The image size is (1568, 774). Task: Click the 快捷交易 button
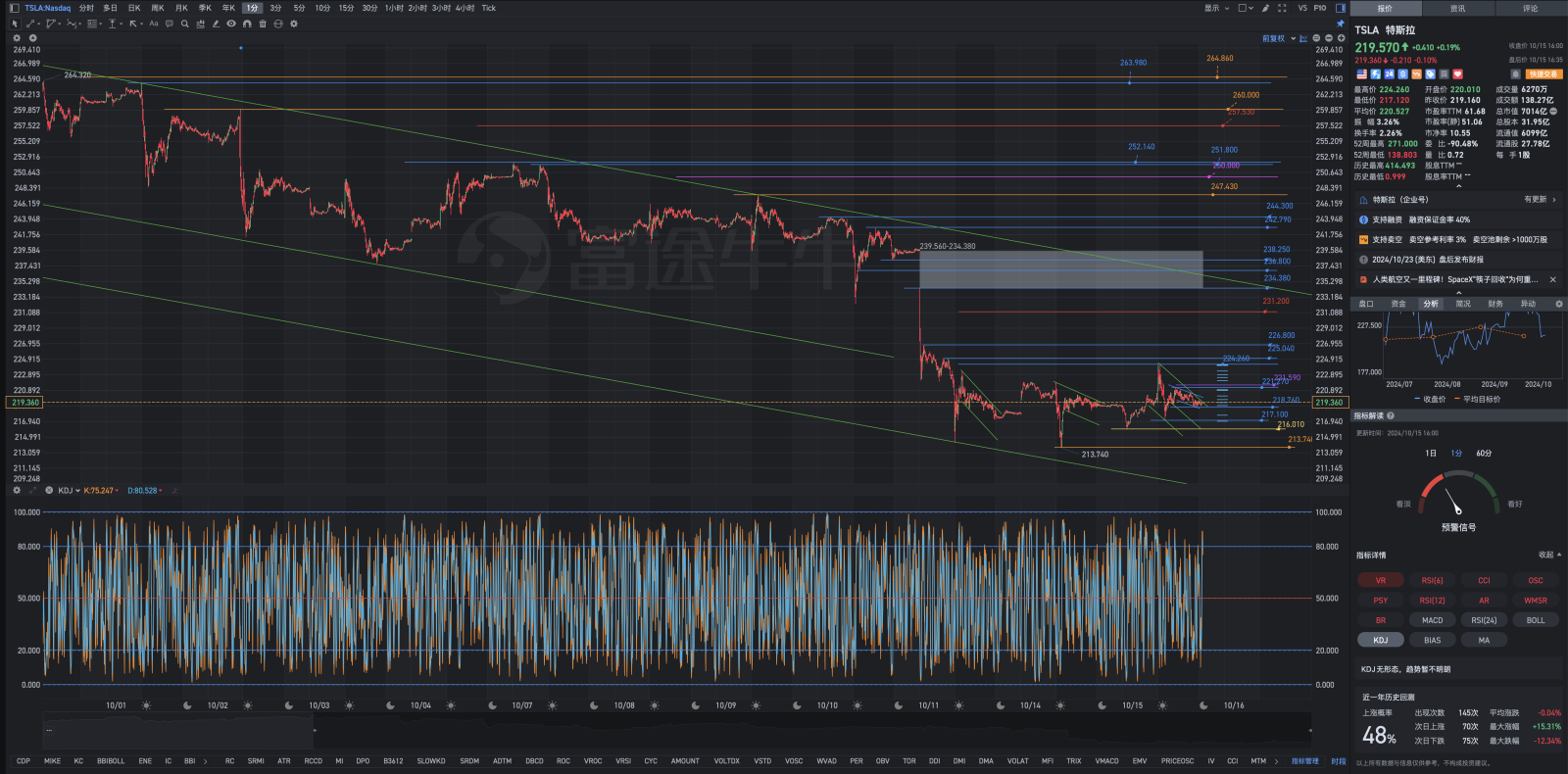[x=1543, y=74]
